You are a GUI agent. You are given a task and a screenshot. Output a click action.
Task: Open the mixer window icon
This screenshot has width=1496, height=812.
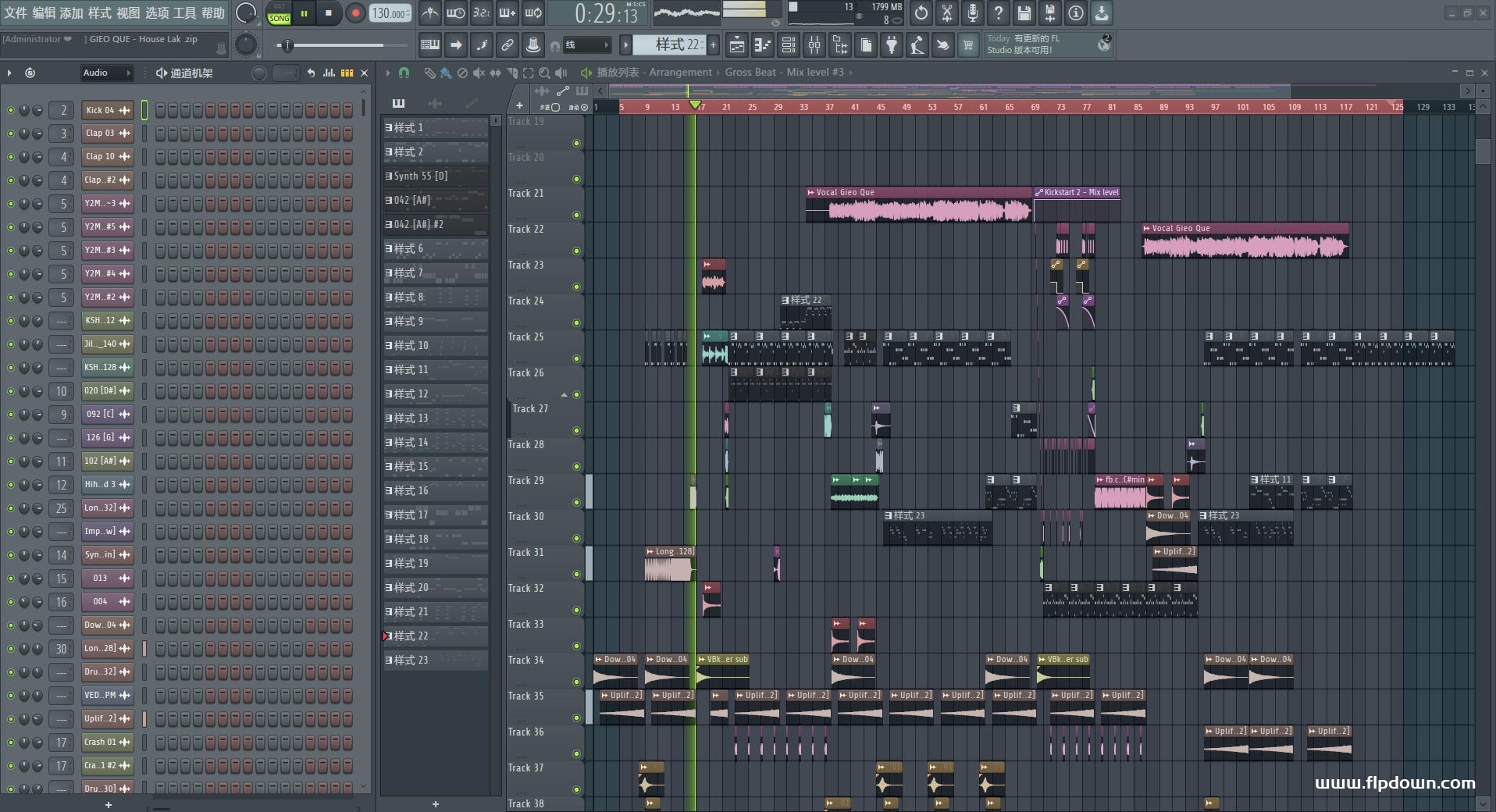814,45
